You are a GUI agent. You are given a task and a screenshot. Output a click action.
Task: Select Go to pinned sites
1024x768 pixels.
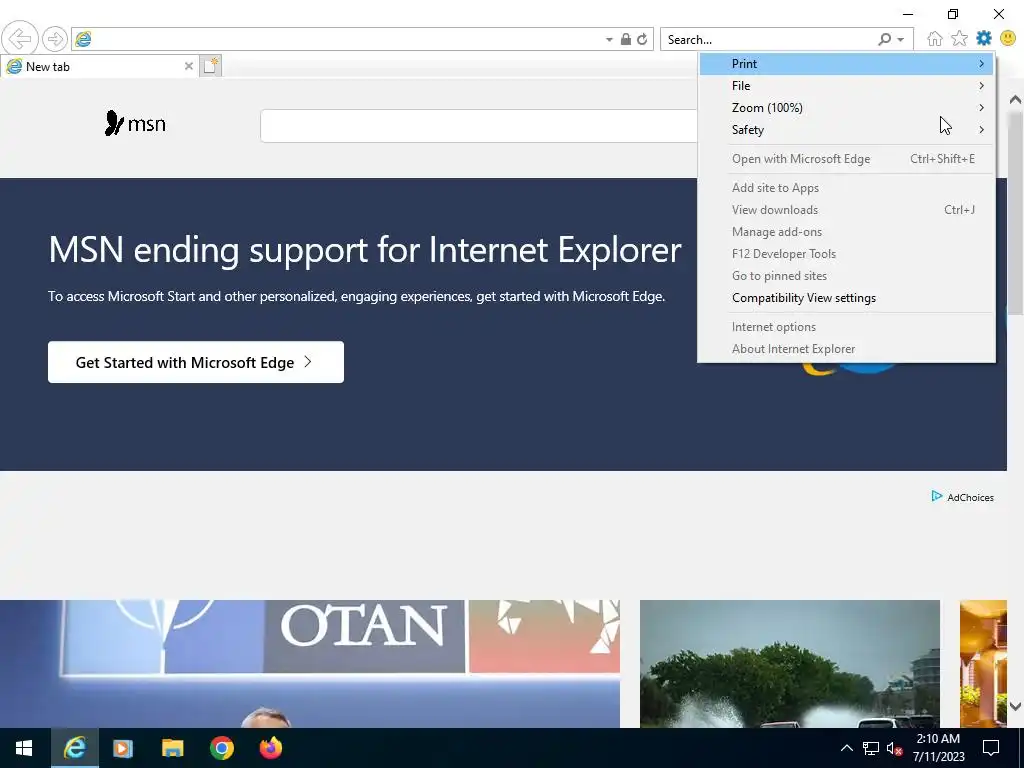point(846,276)
